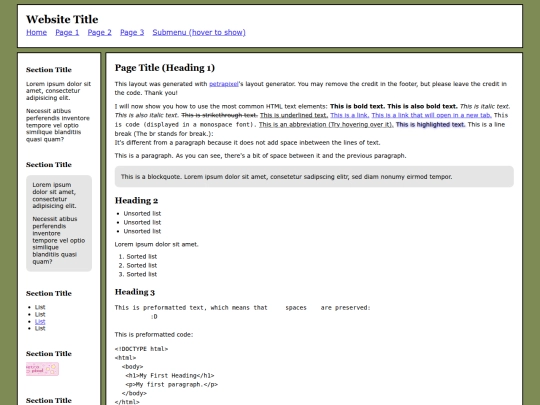Click the first sidebar 'Section Title' heading
540x405 pixels.
[49, 70]
